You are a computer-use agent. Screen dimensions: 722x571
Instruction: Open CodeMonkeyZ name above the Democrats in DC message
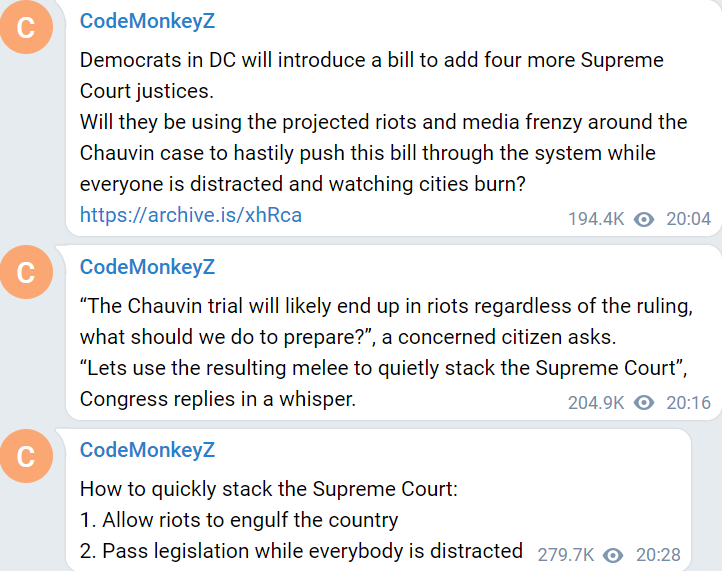[x=147, y=21]
